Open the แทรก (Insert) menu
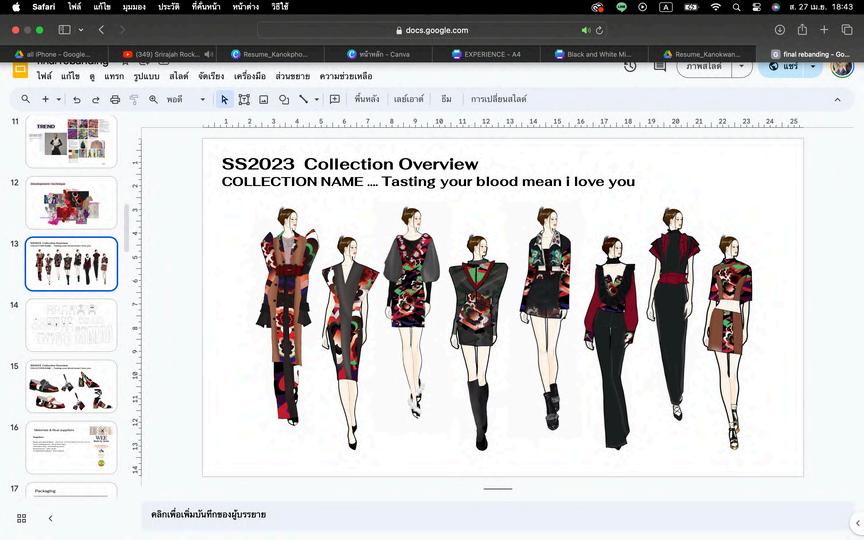Viewport: 864px width, 540px height. (x=114, y=76)
